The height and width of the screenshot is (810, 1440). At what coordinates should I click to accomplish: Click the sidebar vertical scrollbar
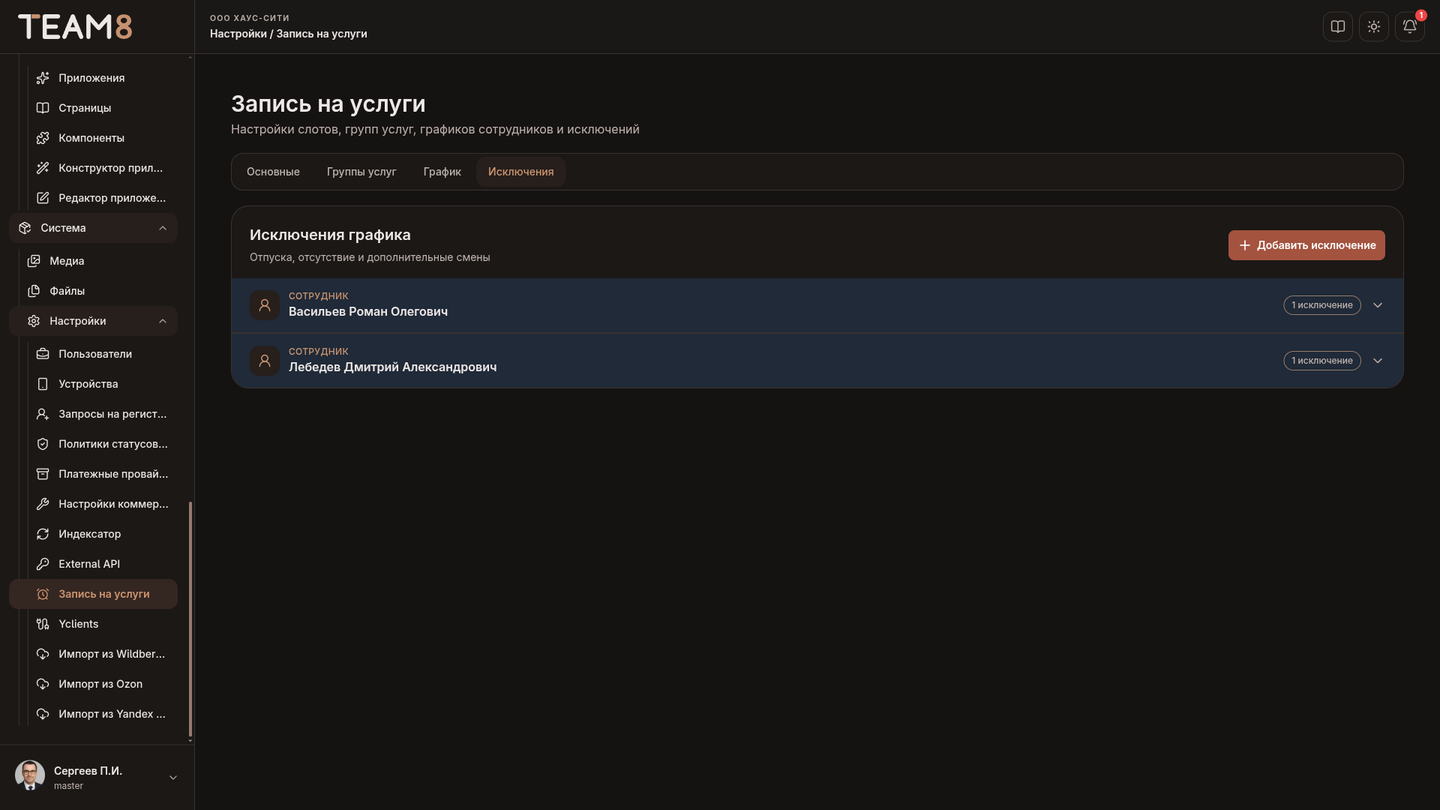point(190,618)
